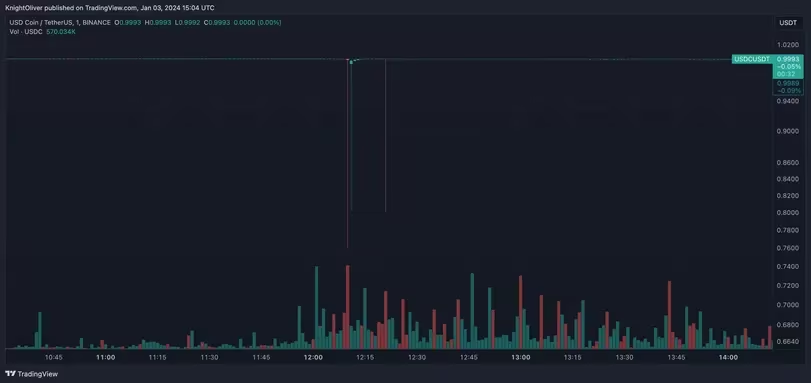Click the 0.8200 price axis label
Viewport: 811px width, 383px height.
(x=788, y=196)
